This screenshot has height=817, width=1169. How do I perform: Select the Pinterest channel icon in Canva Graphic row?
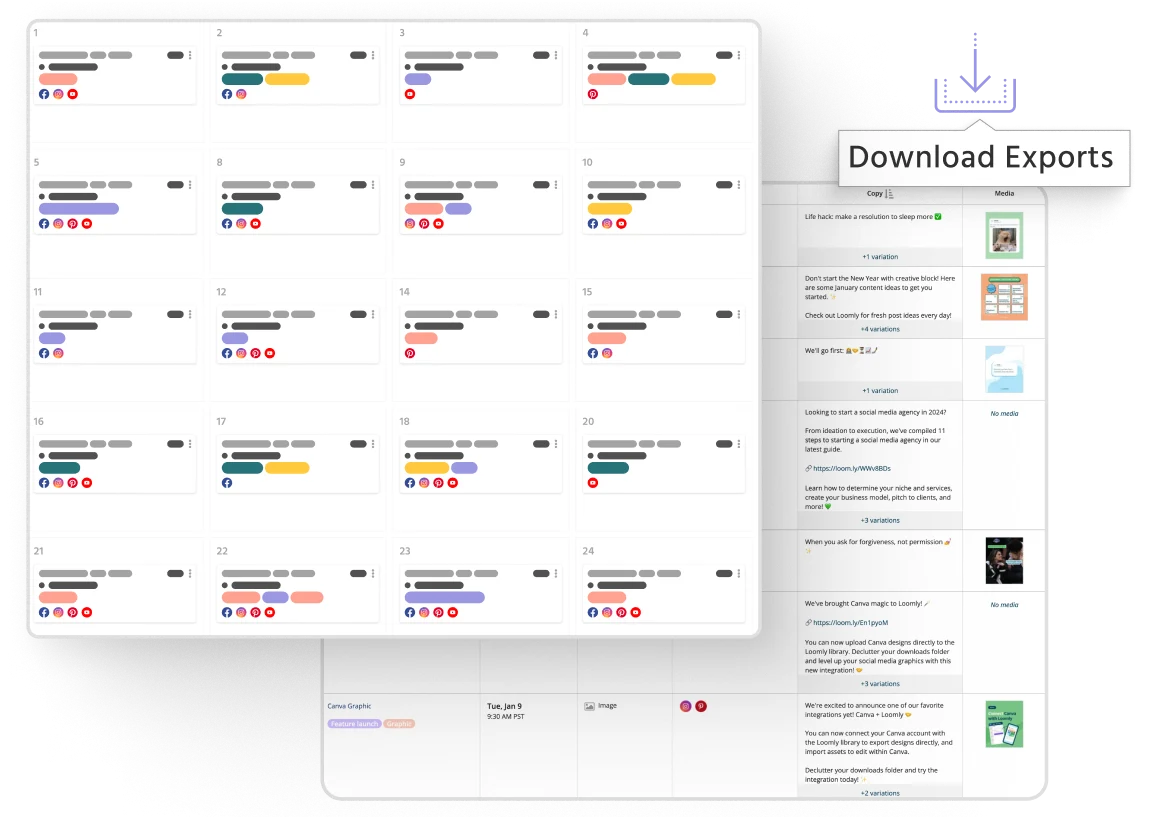click(702, 705)
